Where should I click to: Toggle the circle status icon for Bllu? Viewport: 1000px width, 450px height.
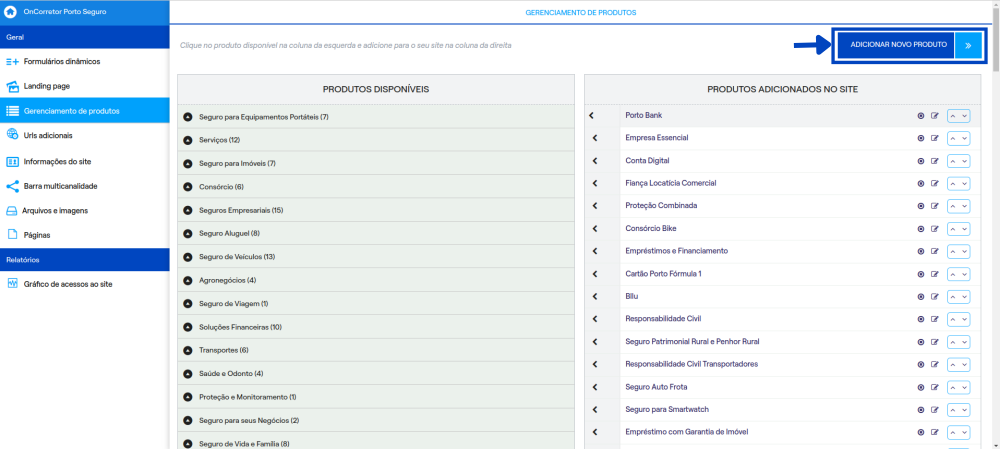tap(921, 297)
